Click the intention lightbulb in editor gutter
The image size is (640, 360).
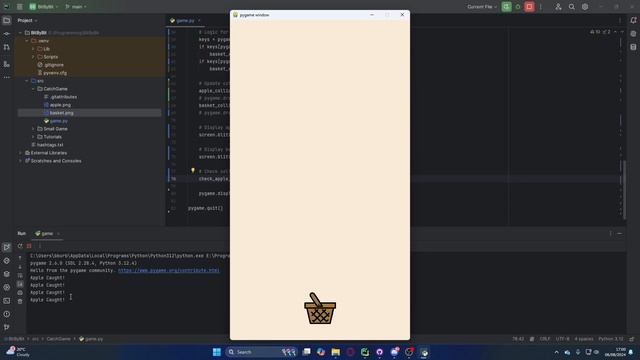coord(193,171)
